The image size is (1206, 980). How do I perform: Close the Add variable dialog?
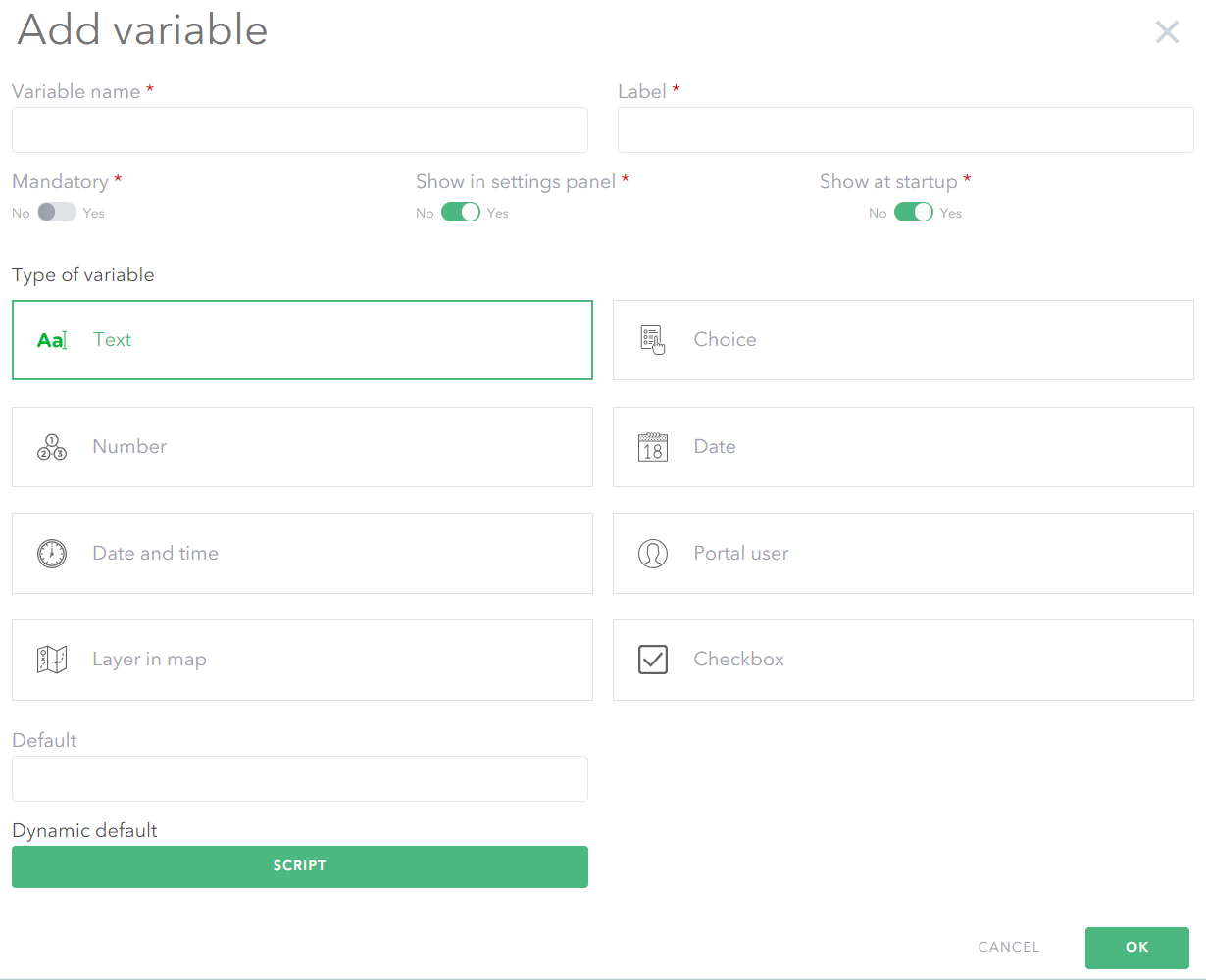pos(1167,32)
